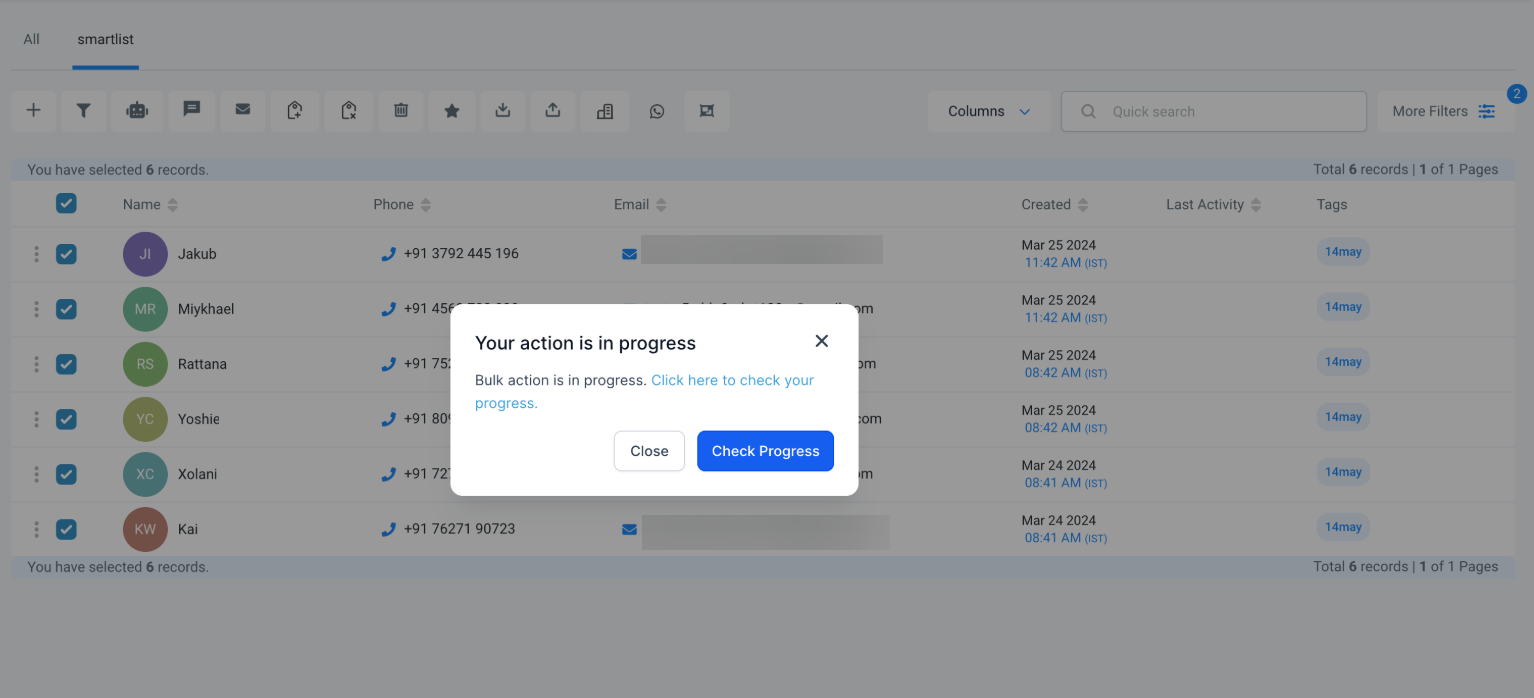1534x698 pixels.
Task: Click the phone icon beside Jakub's number
Action: coord(389,254)
